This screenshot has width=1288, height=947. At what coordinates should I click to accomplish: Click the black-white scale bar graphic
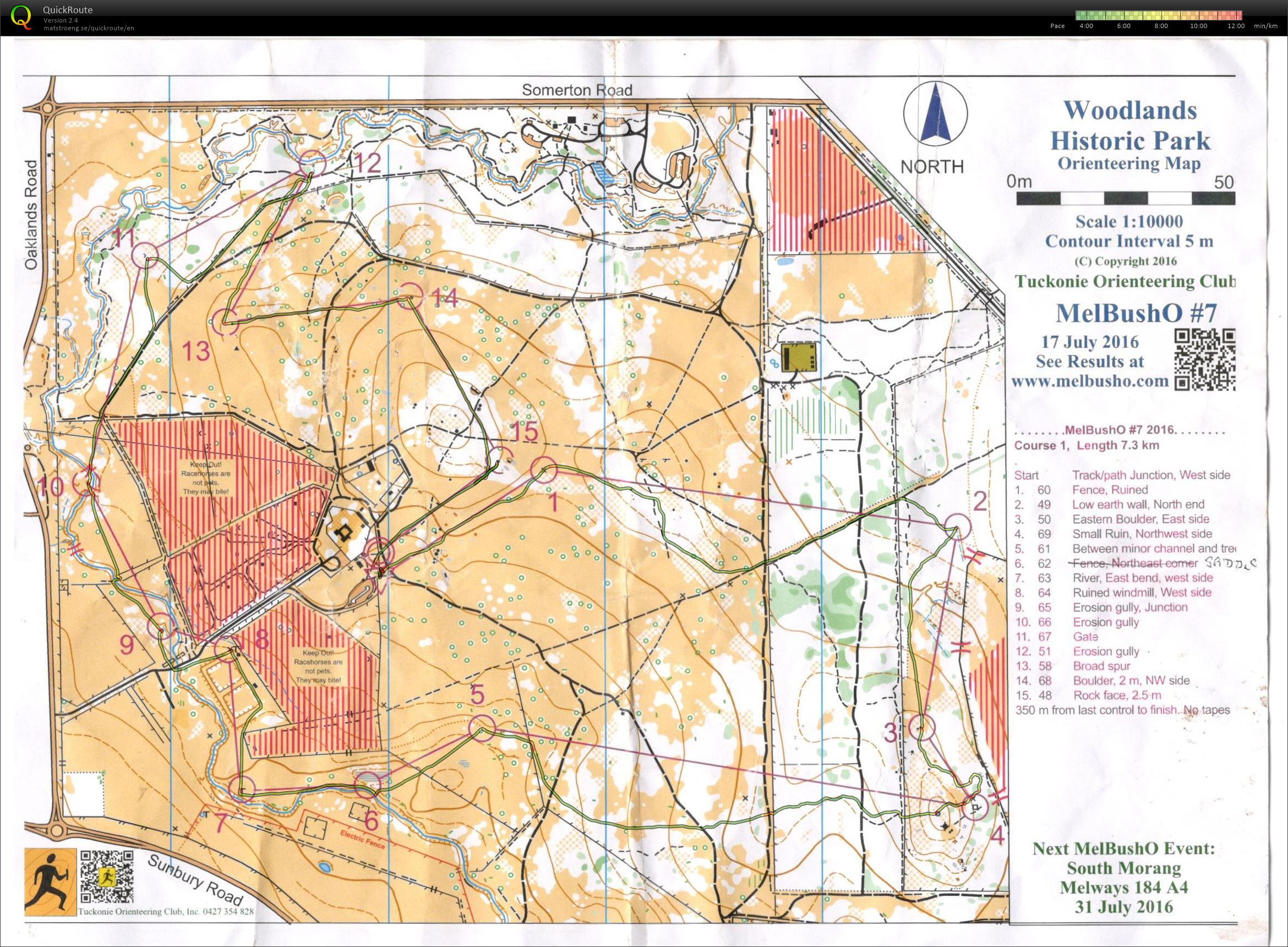(1126, 198)
